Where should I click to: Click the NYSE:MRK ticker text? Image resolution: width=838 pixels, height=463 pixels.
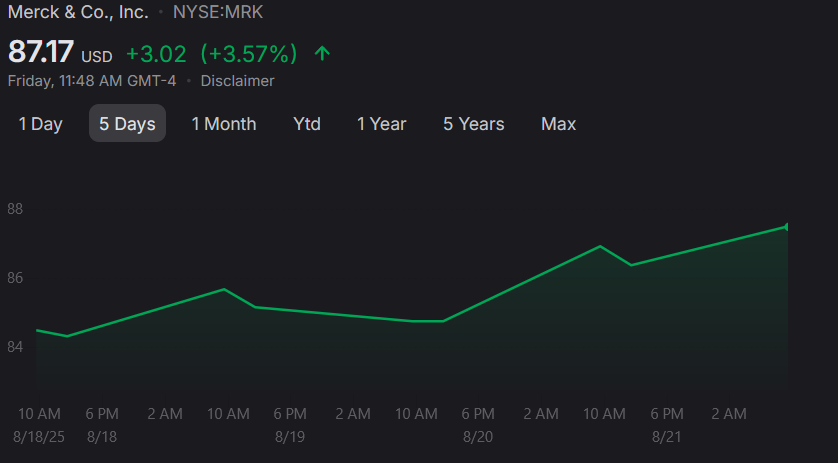tap(218, 12)
